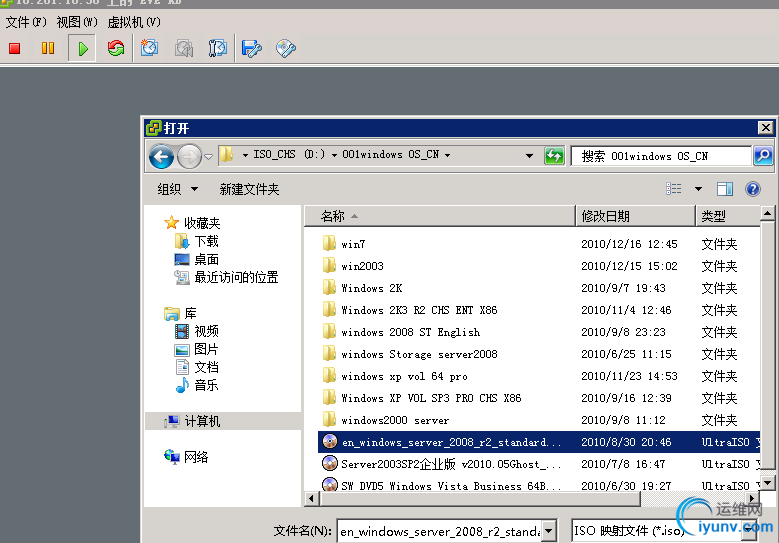Open the snapshot manager icon
The height and width of the screenshot is (543, 779).
[x=217, y=48]
